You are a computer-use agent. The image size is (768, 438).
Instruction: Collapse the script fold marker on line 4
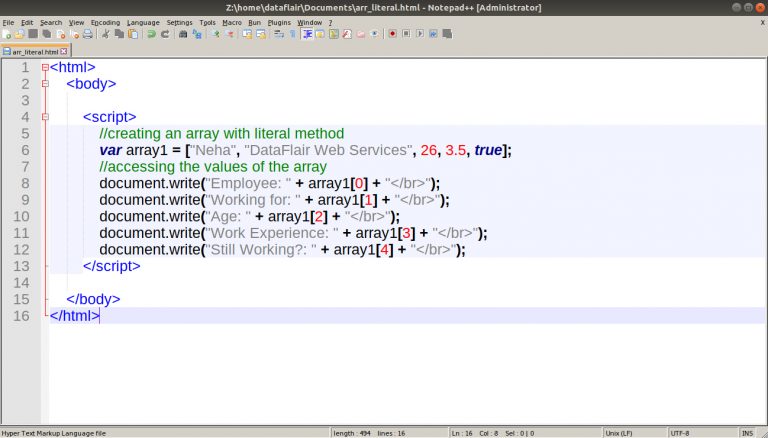coord(45,117)
